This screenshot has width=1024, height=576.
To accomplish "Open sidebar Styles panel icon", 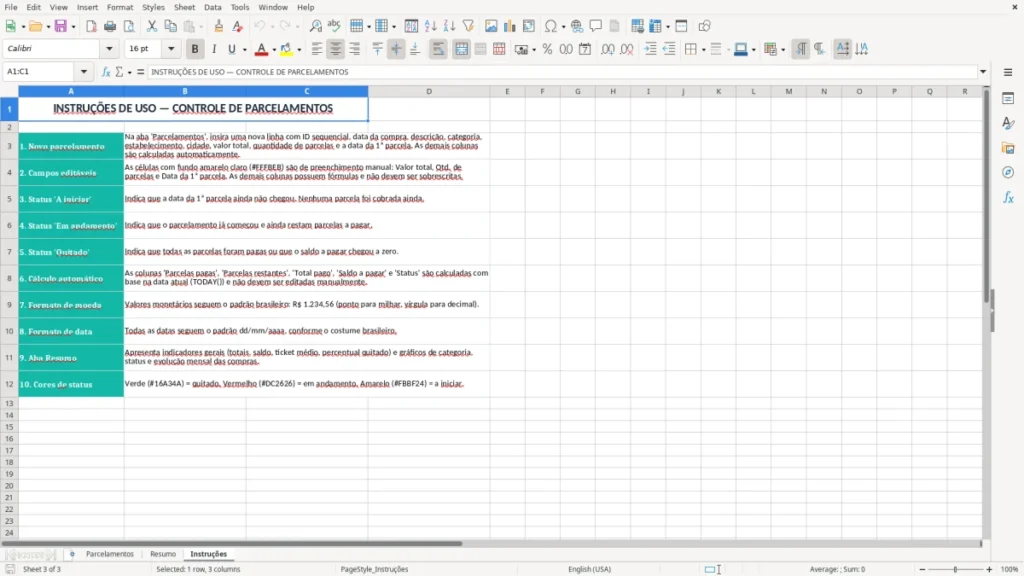I will tap(1008, 123).
